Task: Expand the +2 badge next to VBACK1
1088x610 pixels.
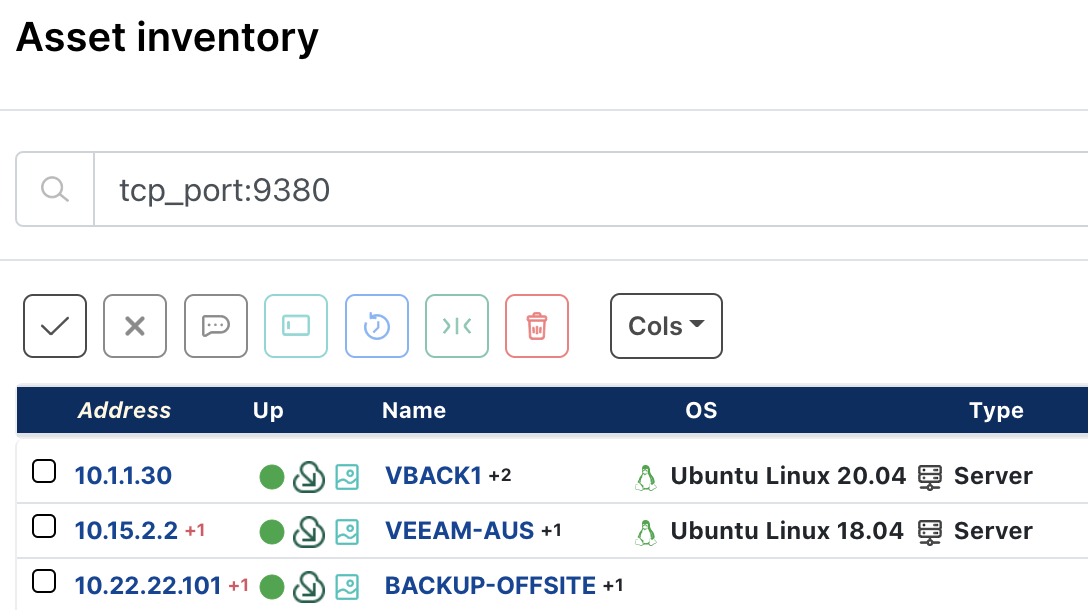Action: (x=501, y=475)
